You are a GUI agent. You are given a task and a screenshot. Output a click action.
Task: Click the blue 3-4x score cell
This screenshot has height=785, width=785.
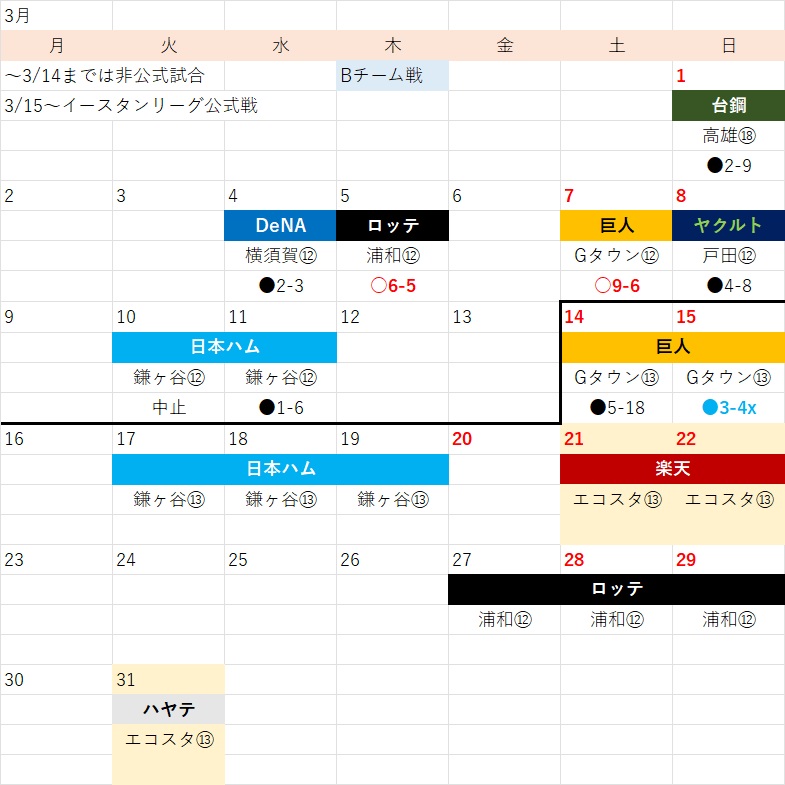(728, 407)
